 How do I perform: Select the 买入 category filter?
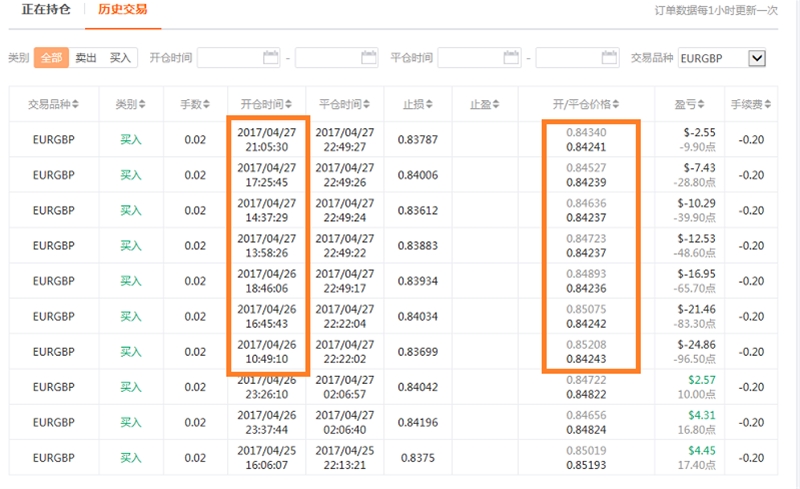(x=120, y=58)
